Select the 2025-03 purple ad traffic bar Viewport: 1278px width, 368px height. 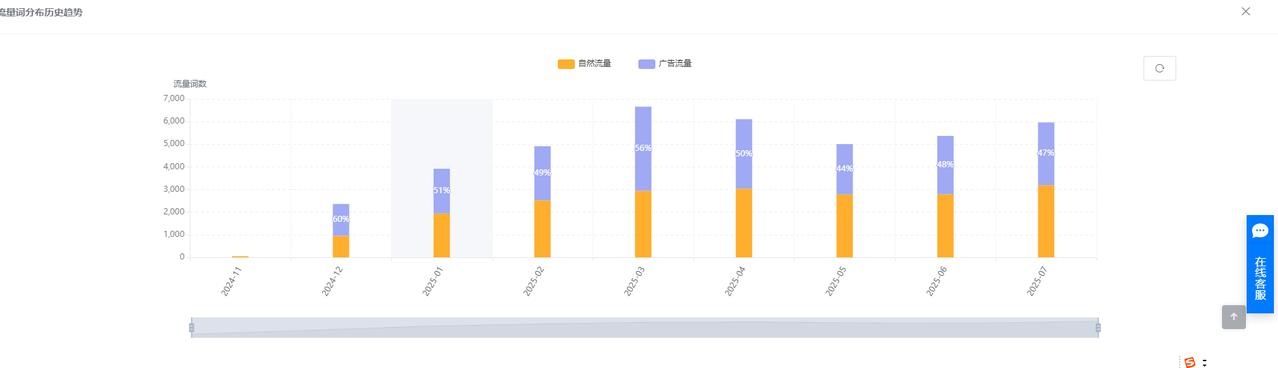pyautogui.click(x=643, y=149)
